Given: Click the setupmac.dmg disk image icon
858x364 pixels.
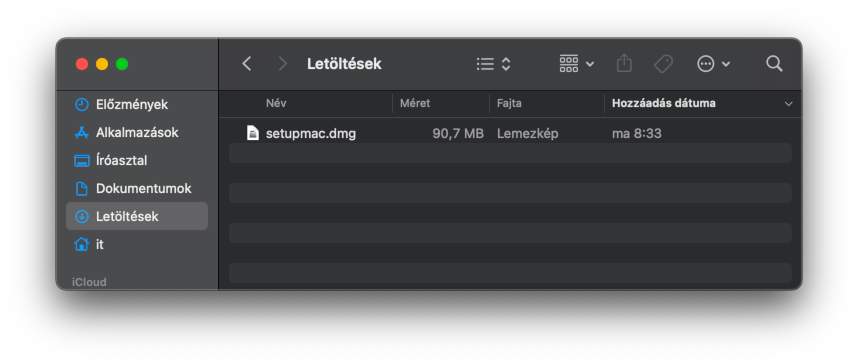Looking at the screenshot, I should pos(252,133).
